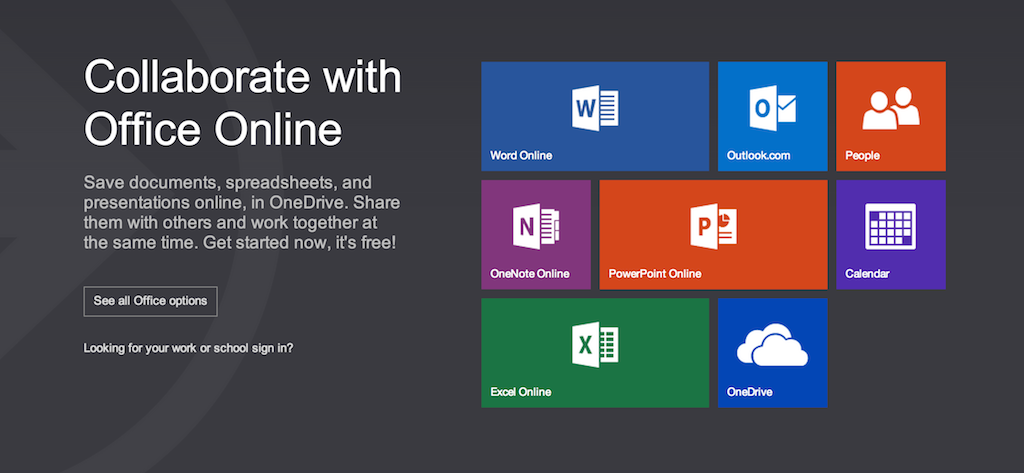Screen dimensions: 1024x473
Task: Open OneDrive using the cloud icon
Action: point(773,344)
